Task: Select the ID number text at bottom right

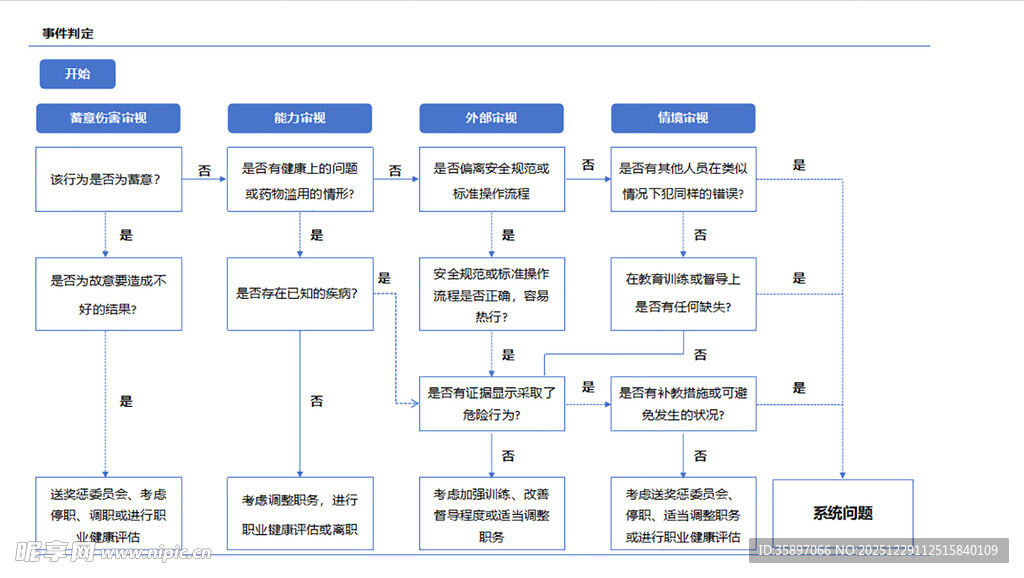Action: coord(875,551)
